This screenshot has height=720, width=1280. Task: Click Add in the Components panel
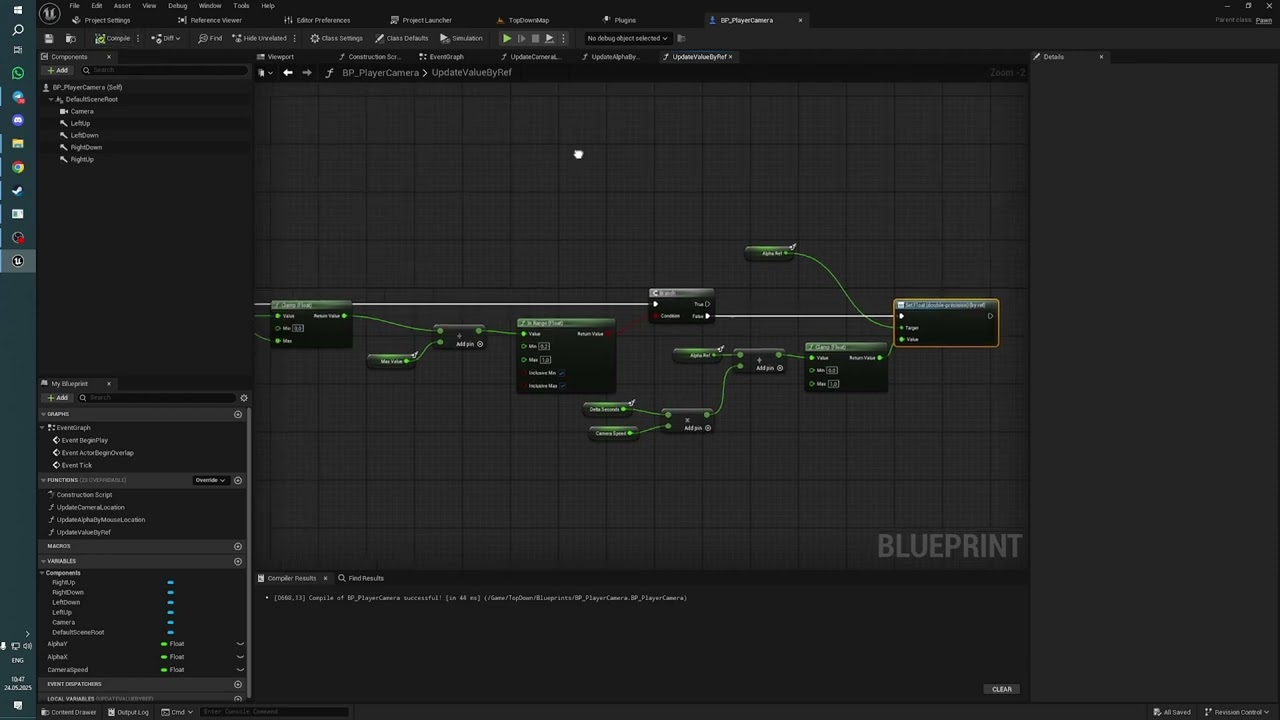(x=57, y=70)
